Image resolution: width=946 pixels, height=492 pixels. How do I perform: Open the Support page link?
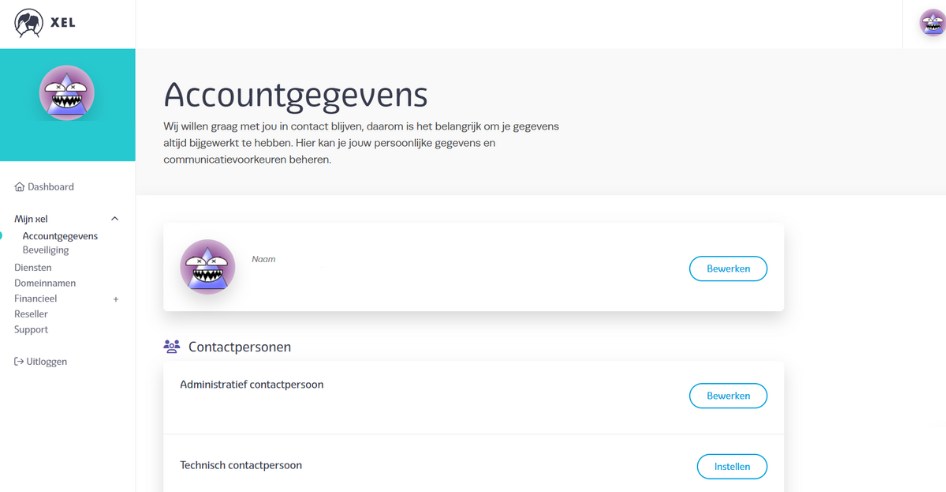coord(31,330)
